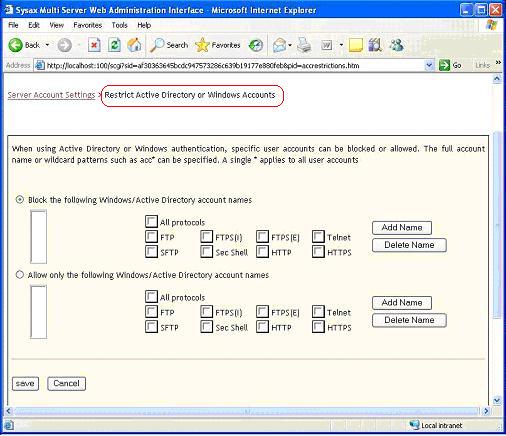The width and height of the screenshot is (506, 436).
Task: Open the Edit menu
Action: [x=34, y=25]
